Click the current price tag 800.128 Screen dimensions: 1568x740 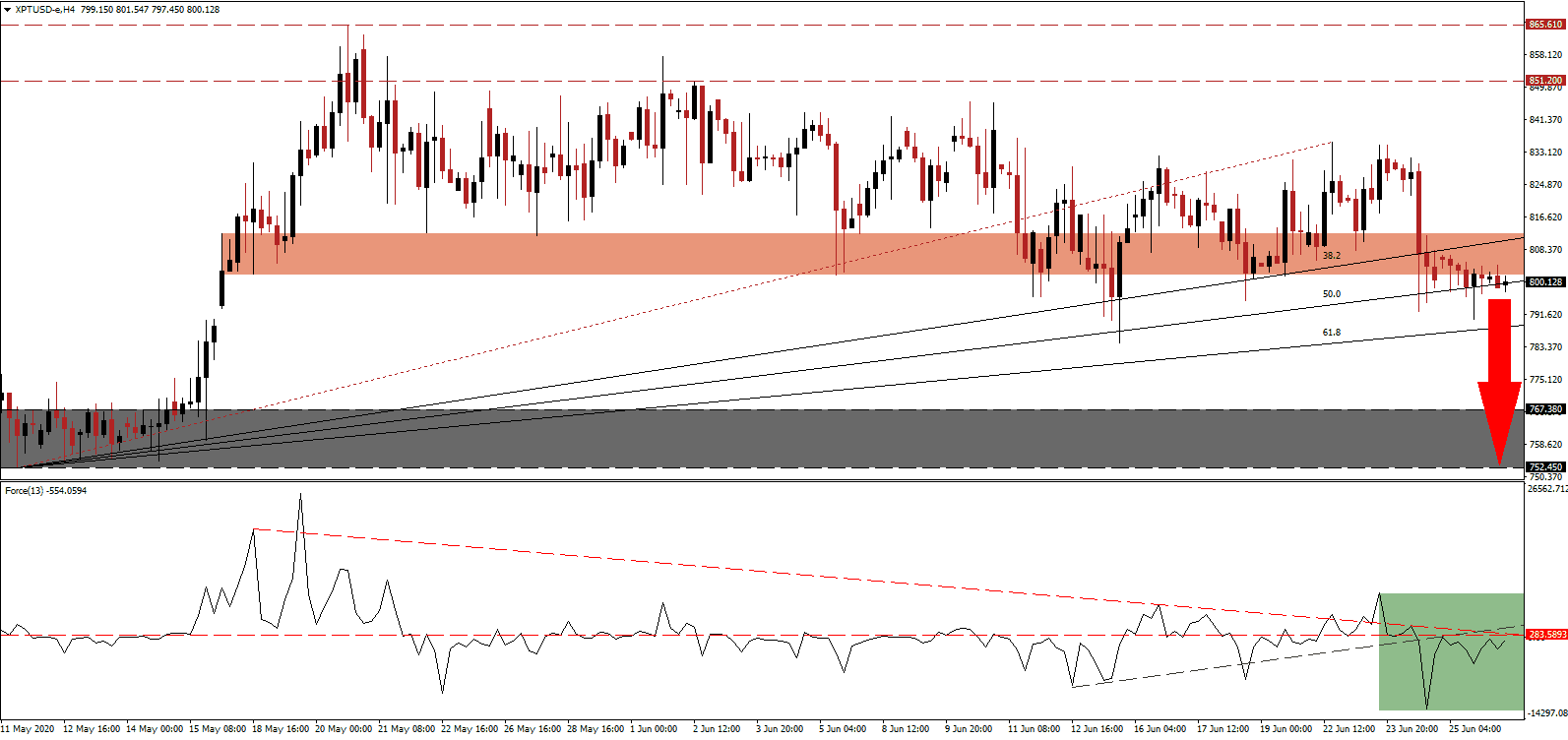(1544, 282)
